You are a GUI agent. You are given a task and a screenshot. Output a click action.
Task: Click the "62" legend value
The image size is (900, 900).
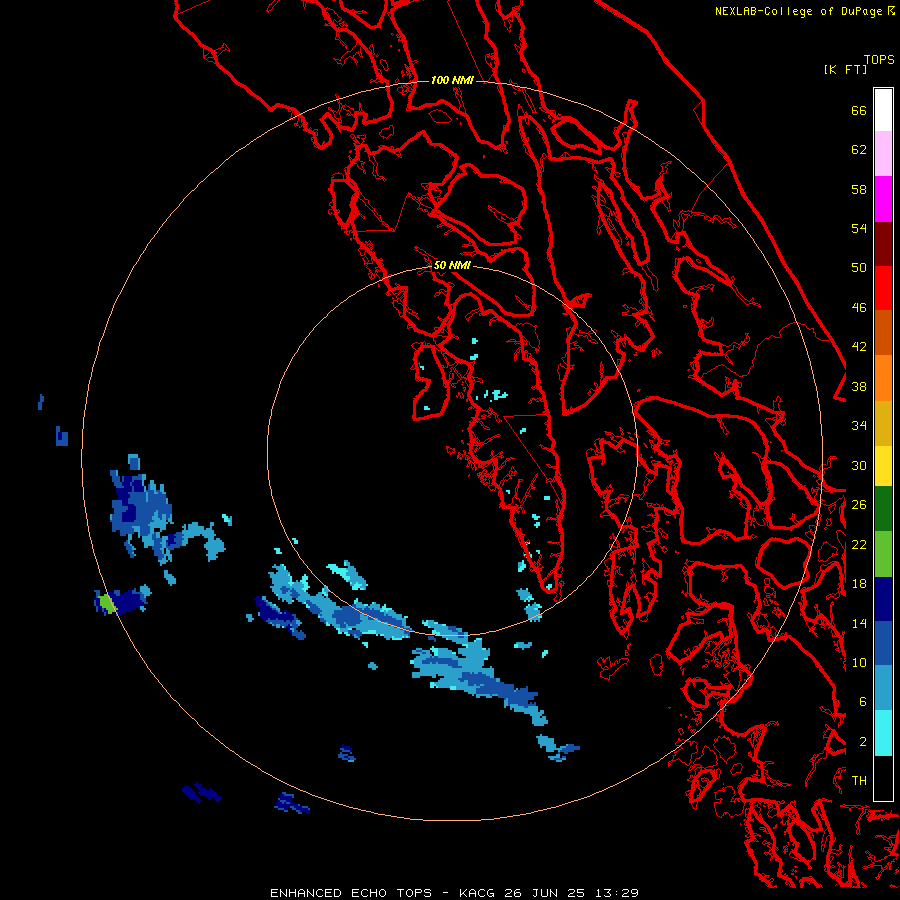859,150
